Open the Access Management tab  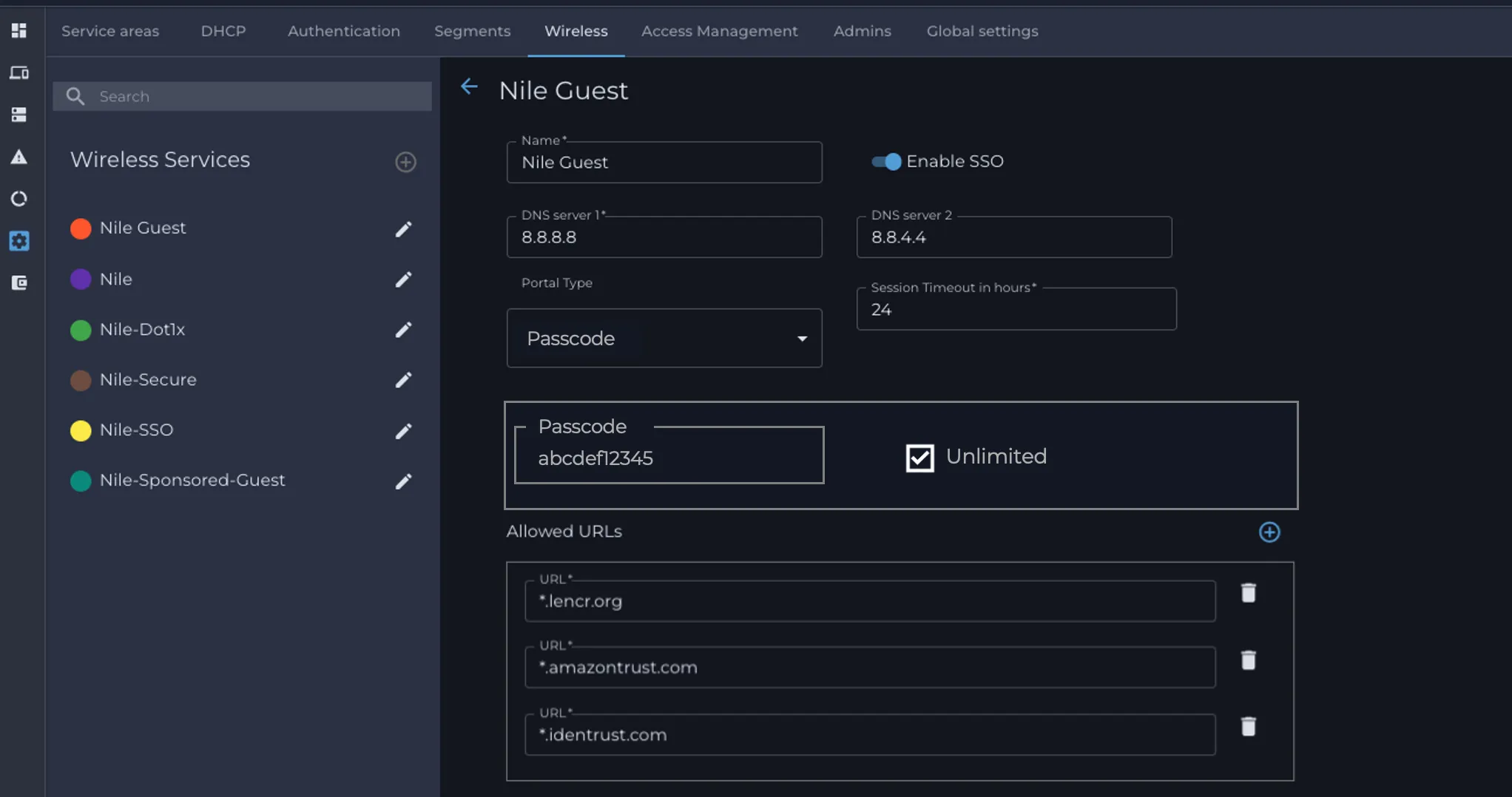[x=720, y=31]
